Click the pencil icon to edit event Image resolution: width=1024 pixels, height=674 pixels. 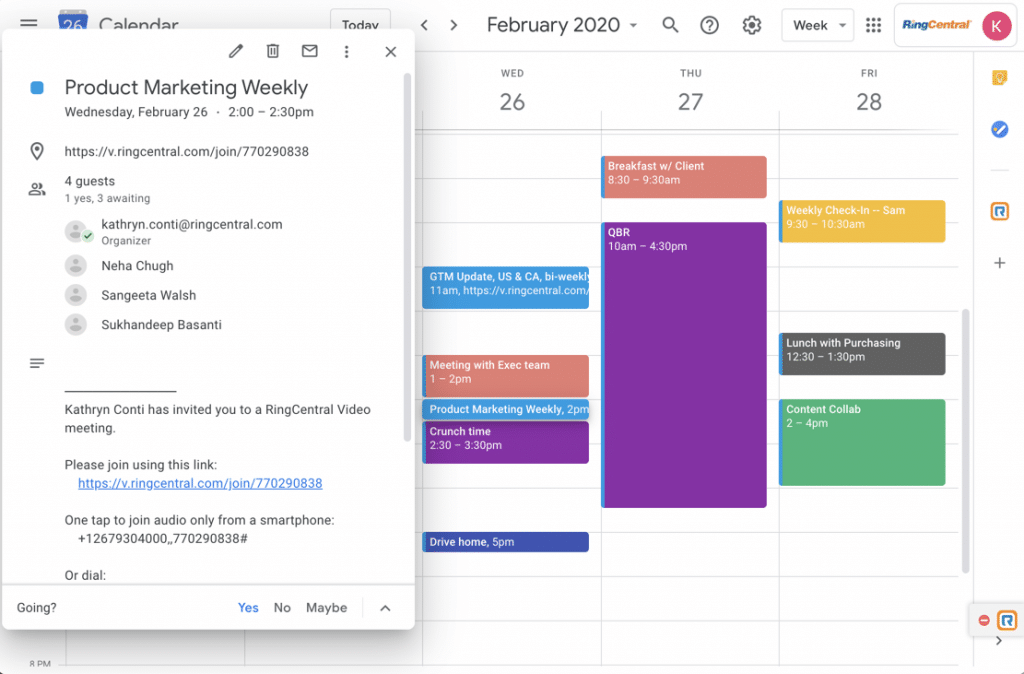[236, 52]
